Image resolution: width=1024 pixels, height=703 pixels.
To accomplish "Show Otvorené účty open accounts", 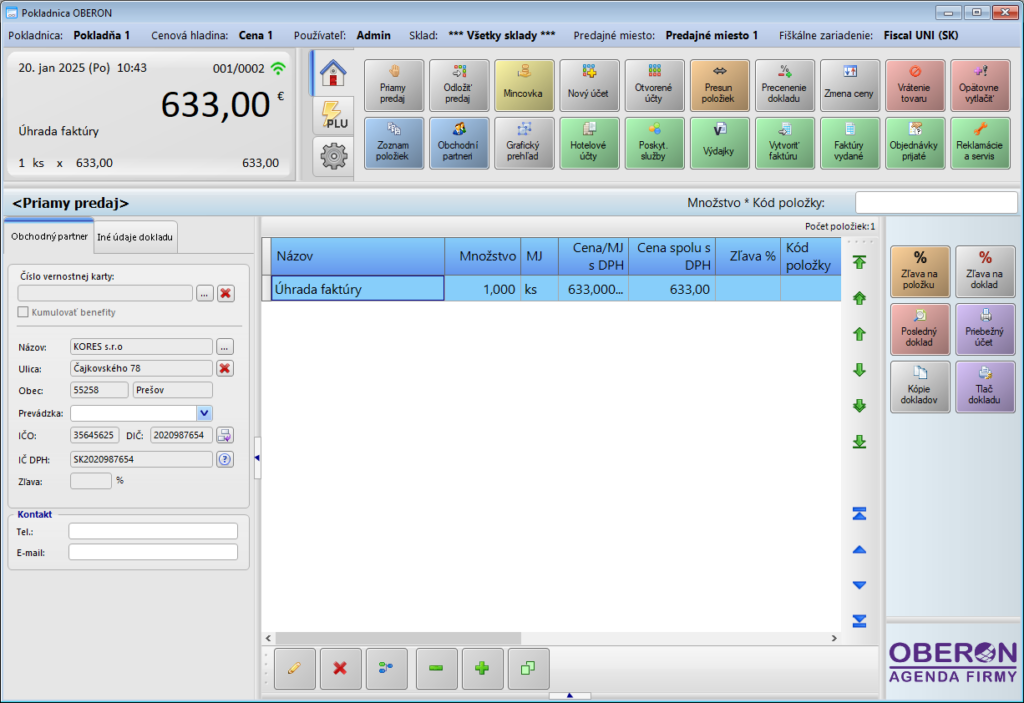I will 654,86.
